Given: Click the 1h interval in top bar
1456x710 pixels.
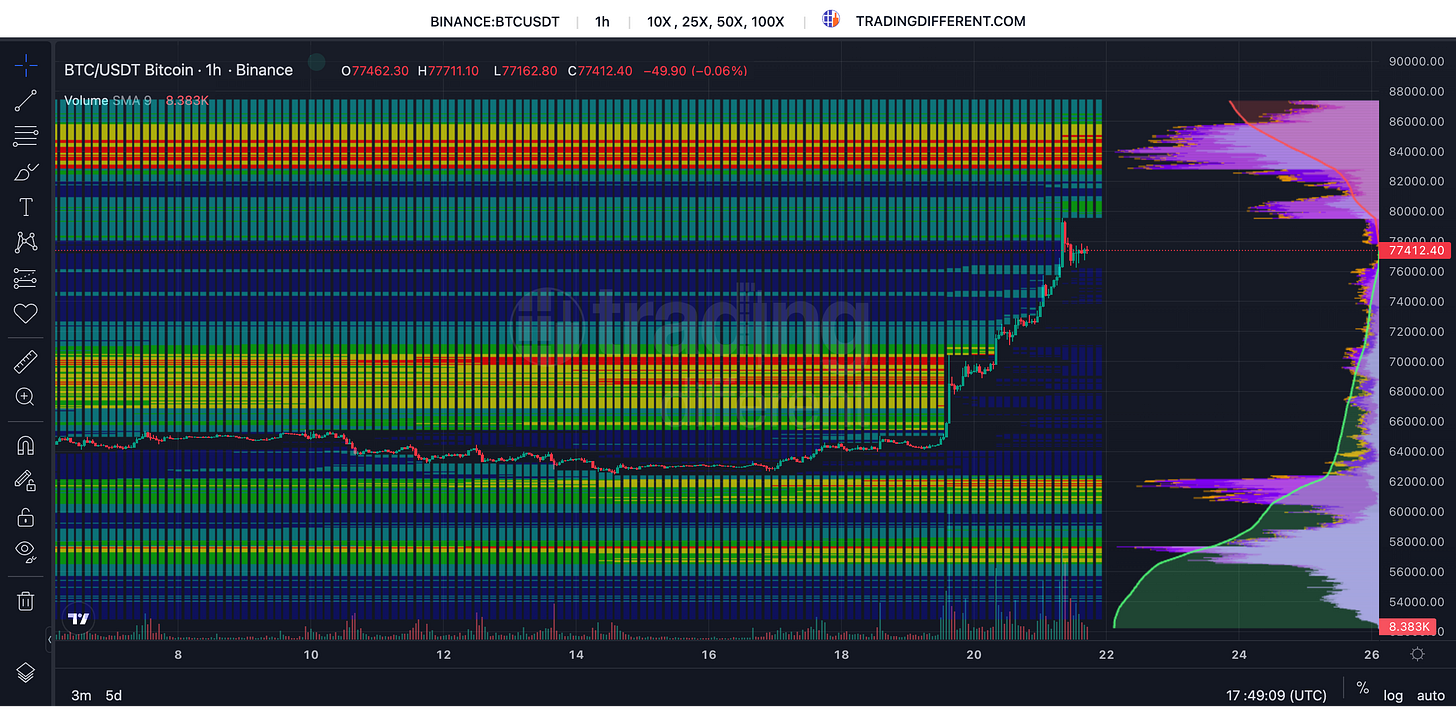Looking at the screenshot, I should (x=602, y=21).
